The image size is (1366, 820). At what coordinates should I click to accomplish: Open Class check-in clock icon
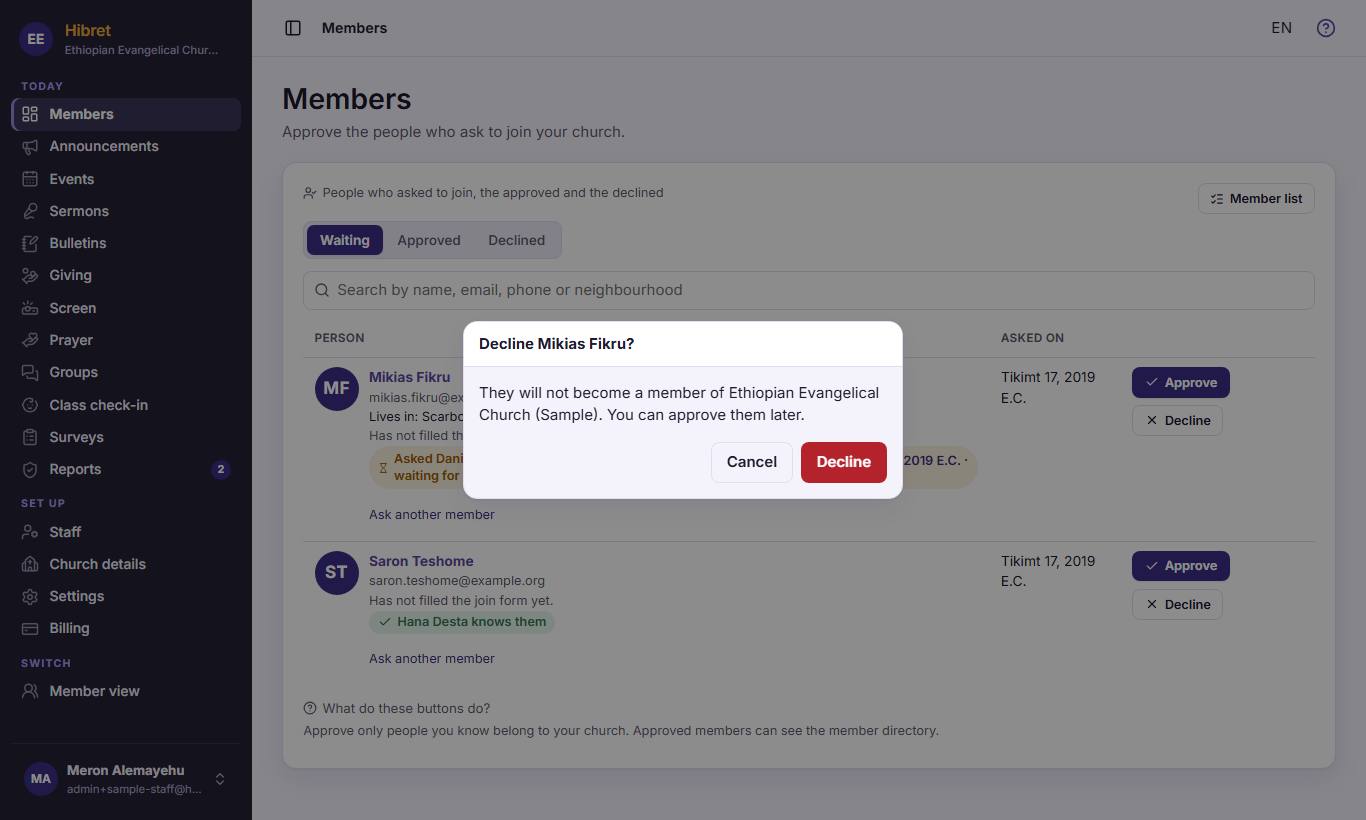click(x=30, y=405)
